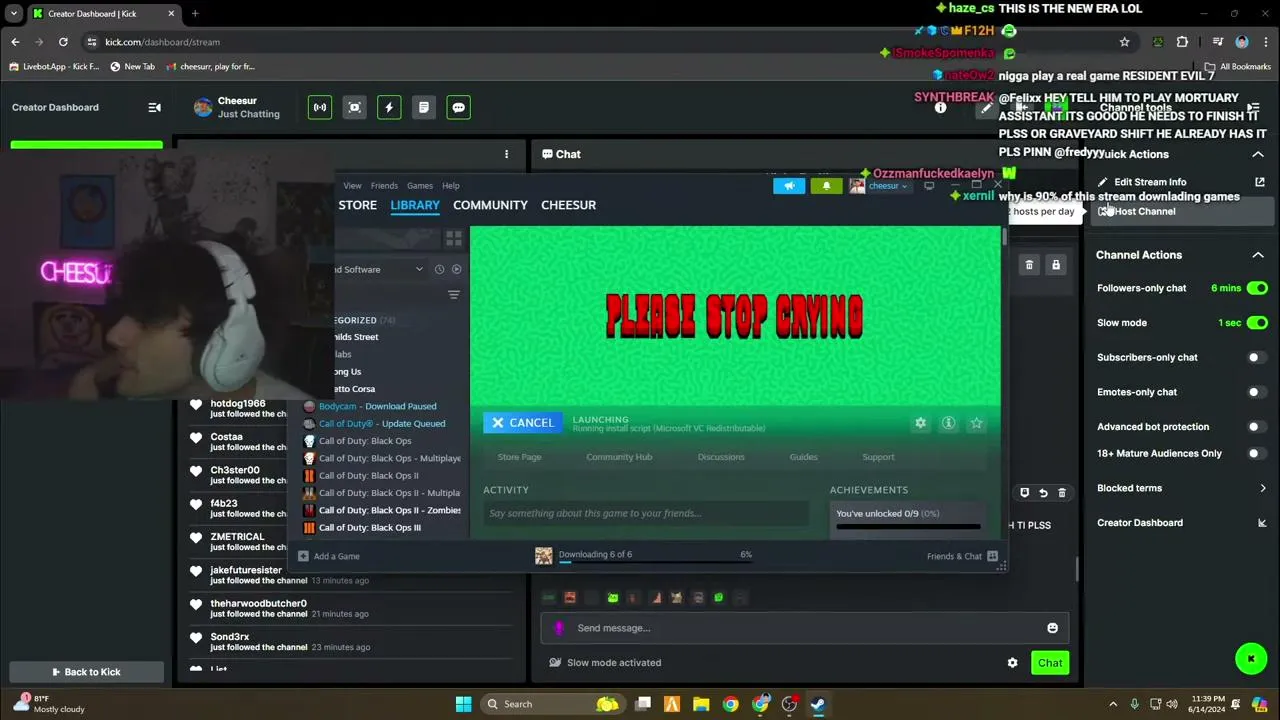Toggle Slow mode switch
1280x720 pixels.
point(1257,323)
